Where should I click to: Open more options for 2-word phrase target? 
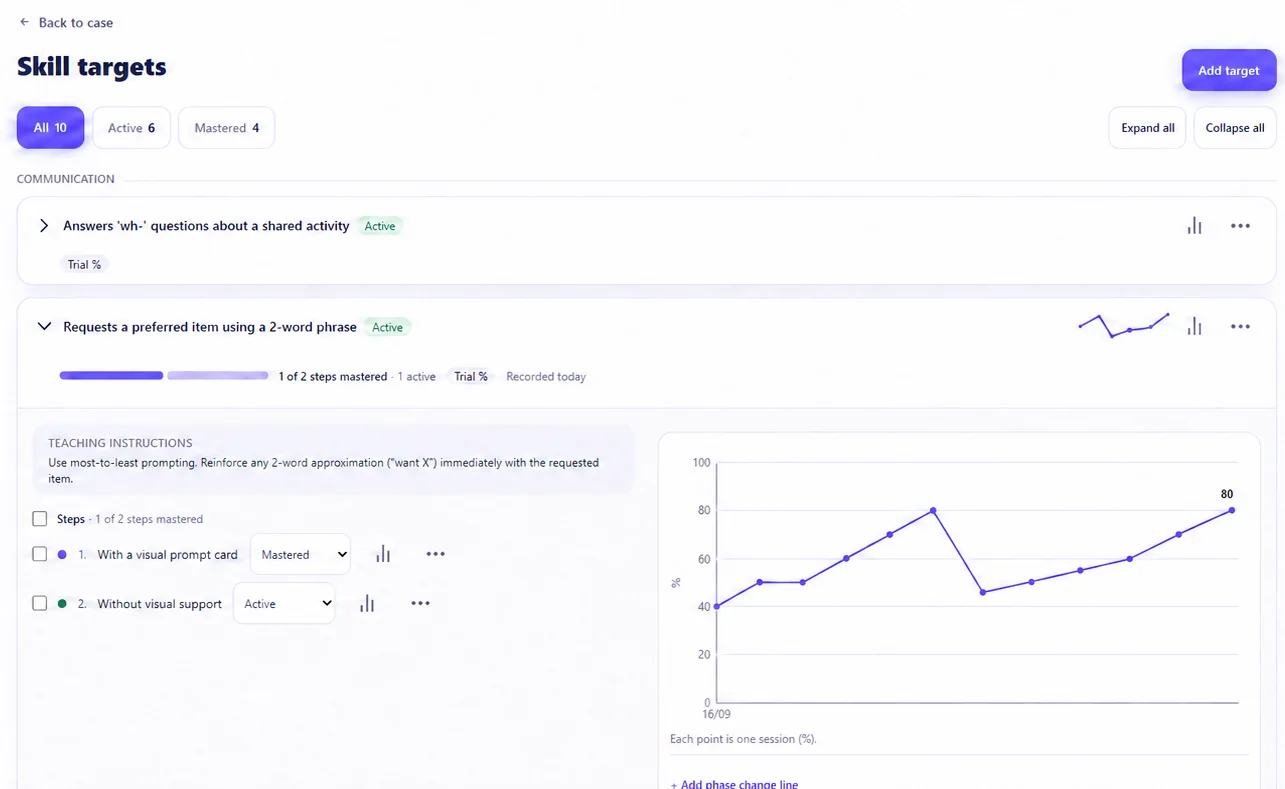pos(1240,326)
